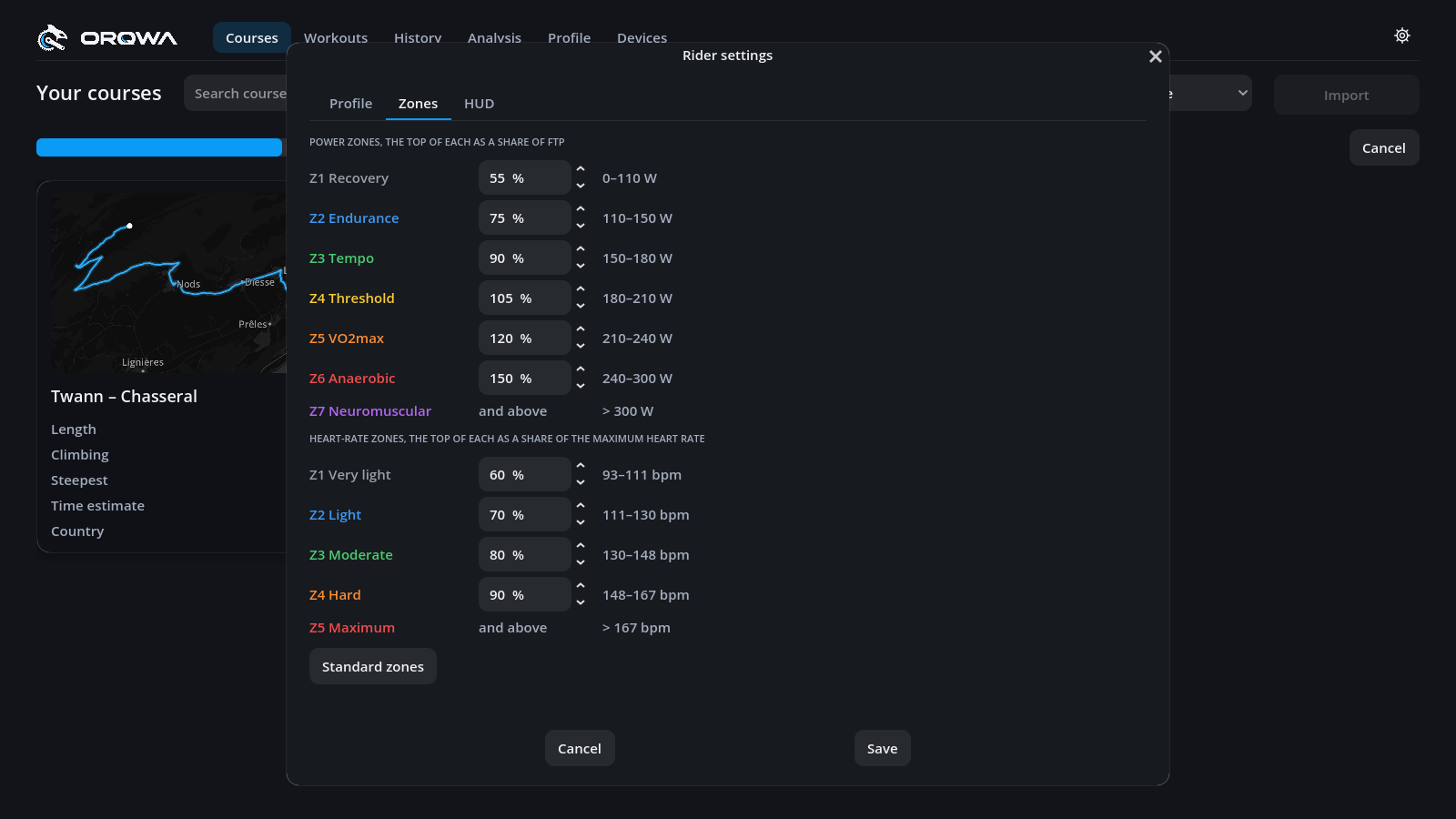The image size is (1456, 819).
Task: Increase Z2 Endurance percentage
Action: click(x=581, y=210)
